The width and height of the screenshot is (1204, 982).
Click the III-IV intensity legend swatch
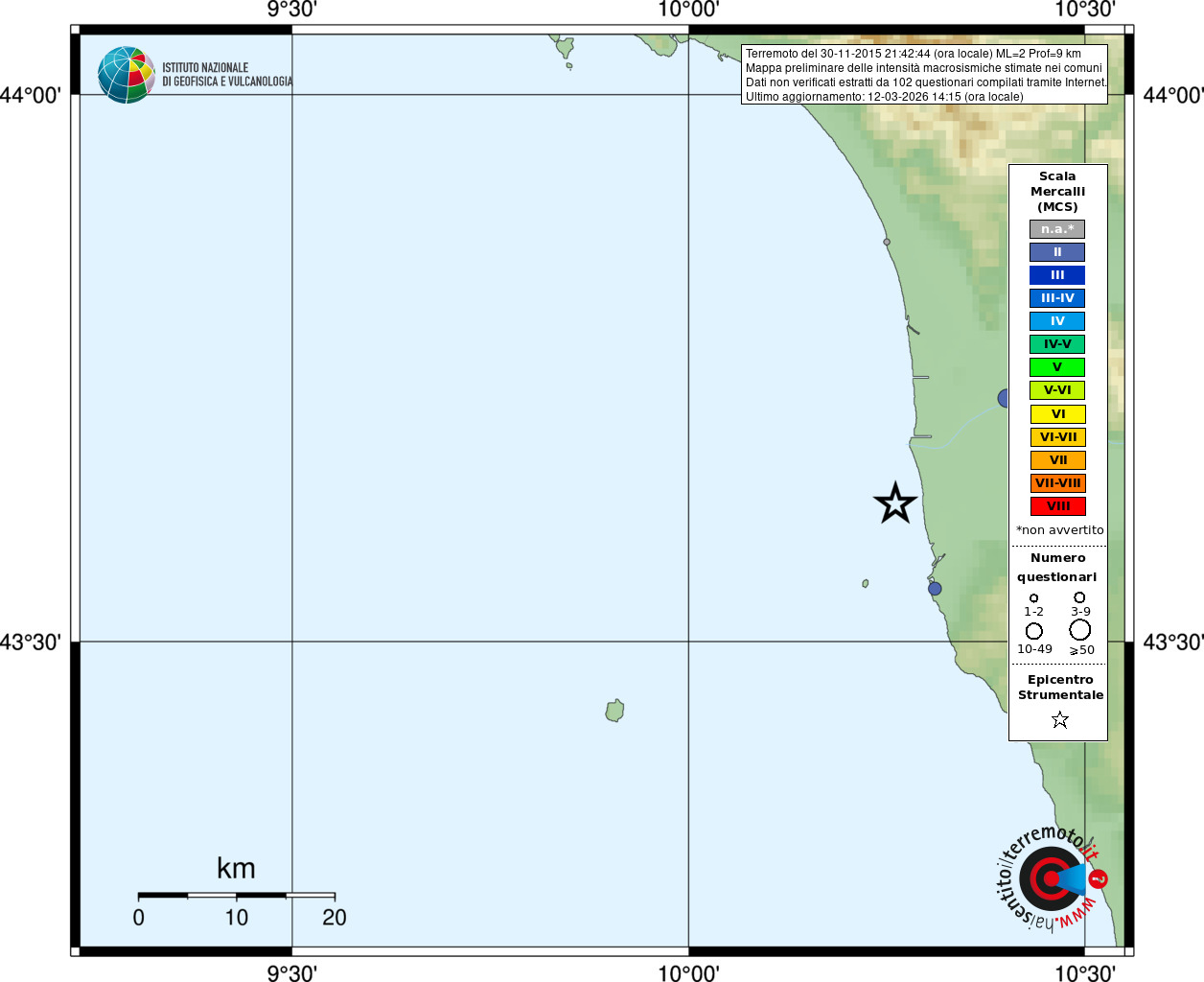pos(1057,298)
